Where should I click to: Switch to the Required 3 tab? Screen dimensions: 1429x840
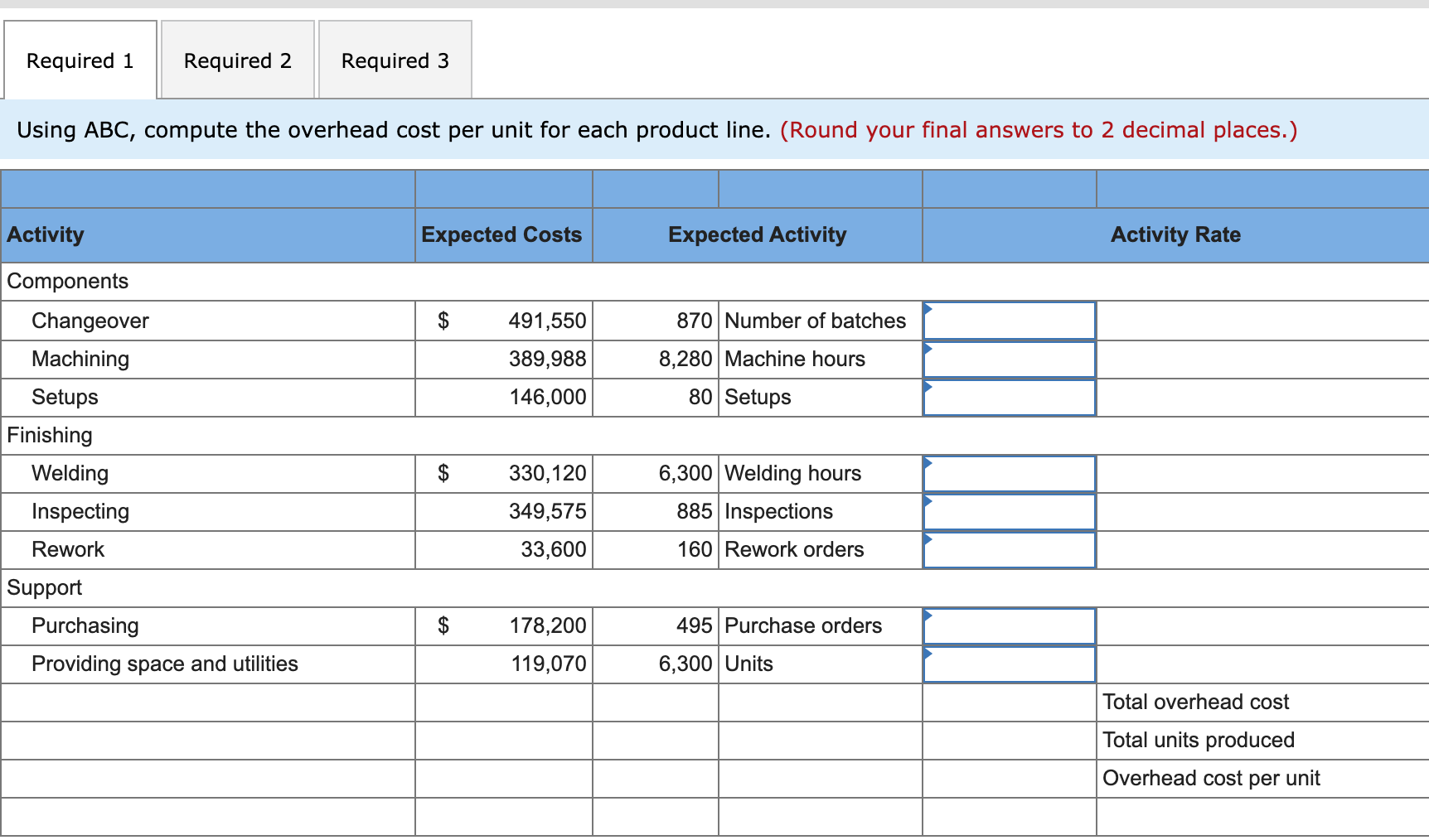click(395, 60)
